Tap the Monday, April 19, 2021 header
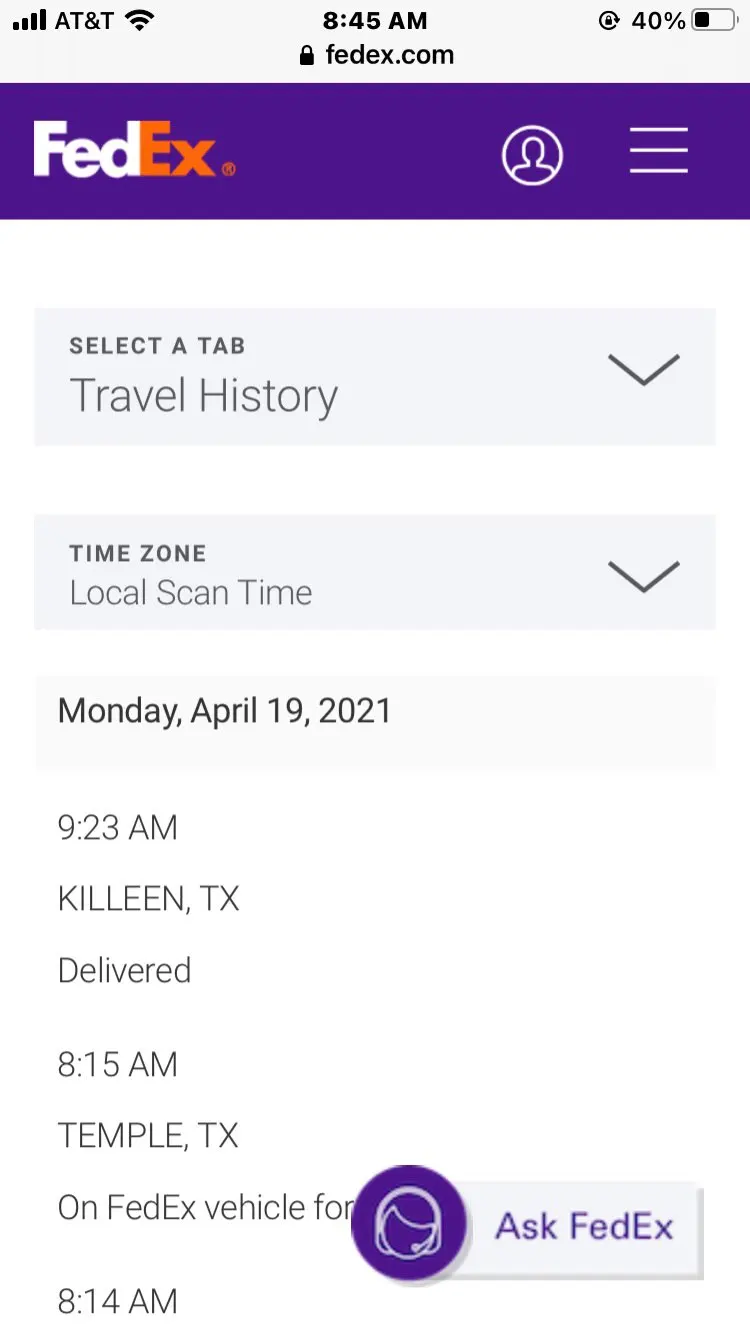Viewport: 750px width, 1334px height. [x=225, y=711]
